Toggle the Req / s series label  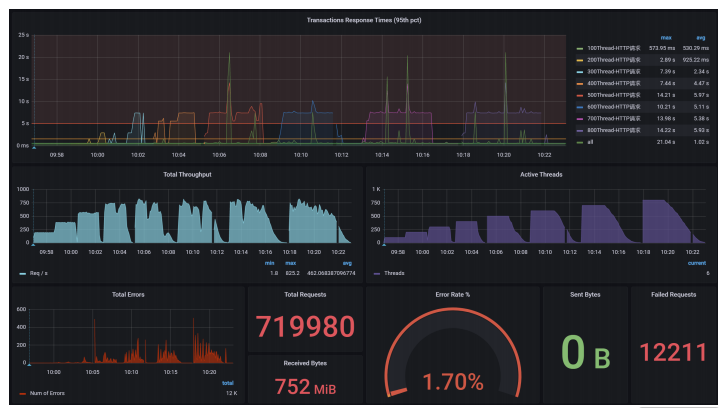tap(39, 273)
